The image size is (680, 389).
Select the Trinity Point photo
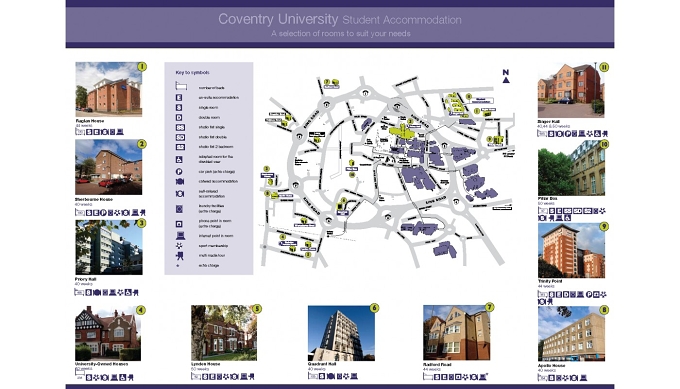click(x=571, y=251)
